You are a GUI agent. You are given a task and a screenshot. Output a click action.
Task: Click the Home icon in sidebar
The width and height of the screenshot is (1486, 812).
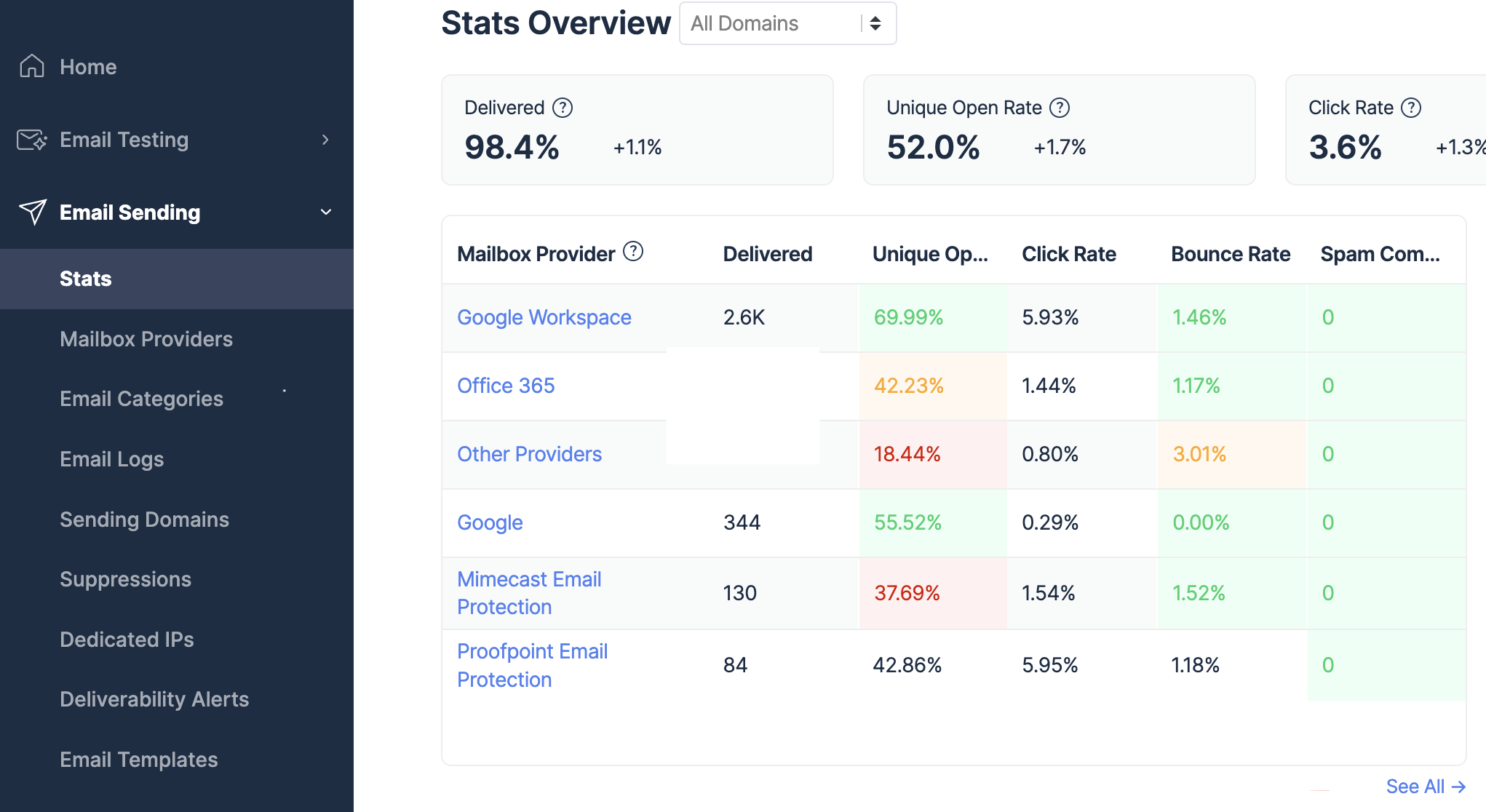31,66
